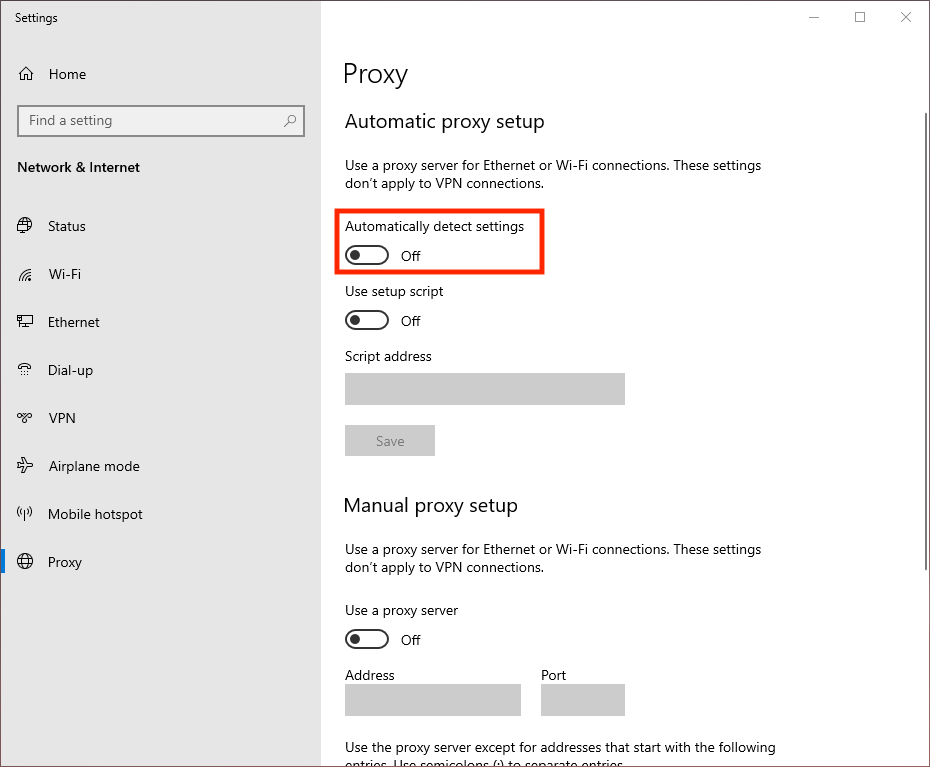
Task: Click the Port input box
Action: [x=582, y=700]
